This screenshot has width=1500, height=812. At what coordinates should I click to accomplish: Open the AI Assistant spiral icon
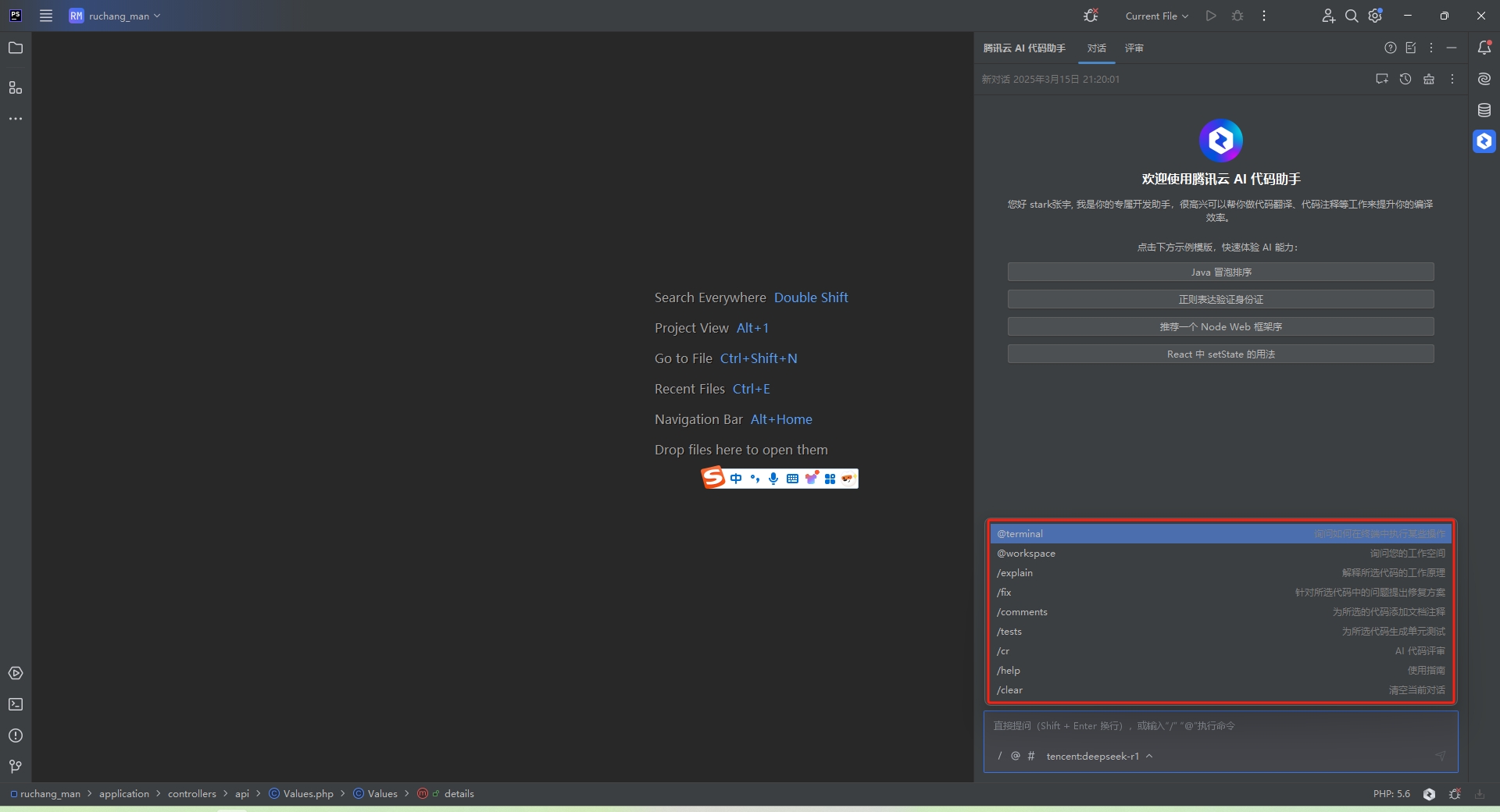tap(1484, 79)
